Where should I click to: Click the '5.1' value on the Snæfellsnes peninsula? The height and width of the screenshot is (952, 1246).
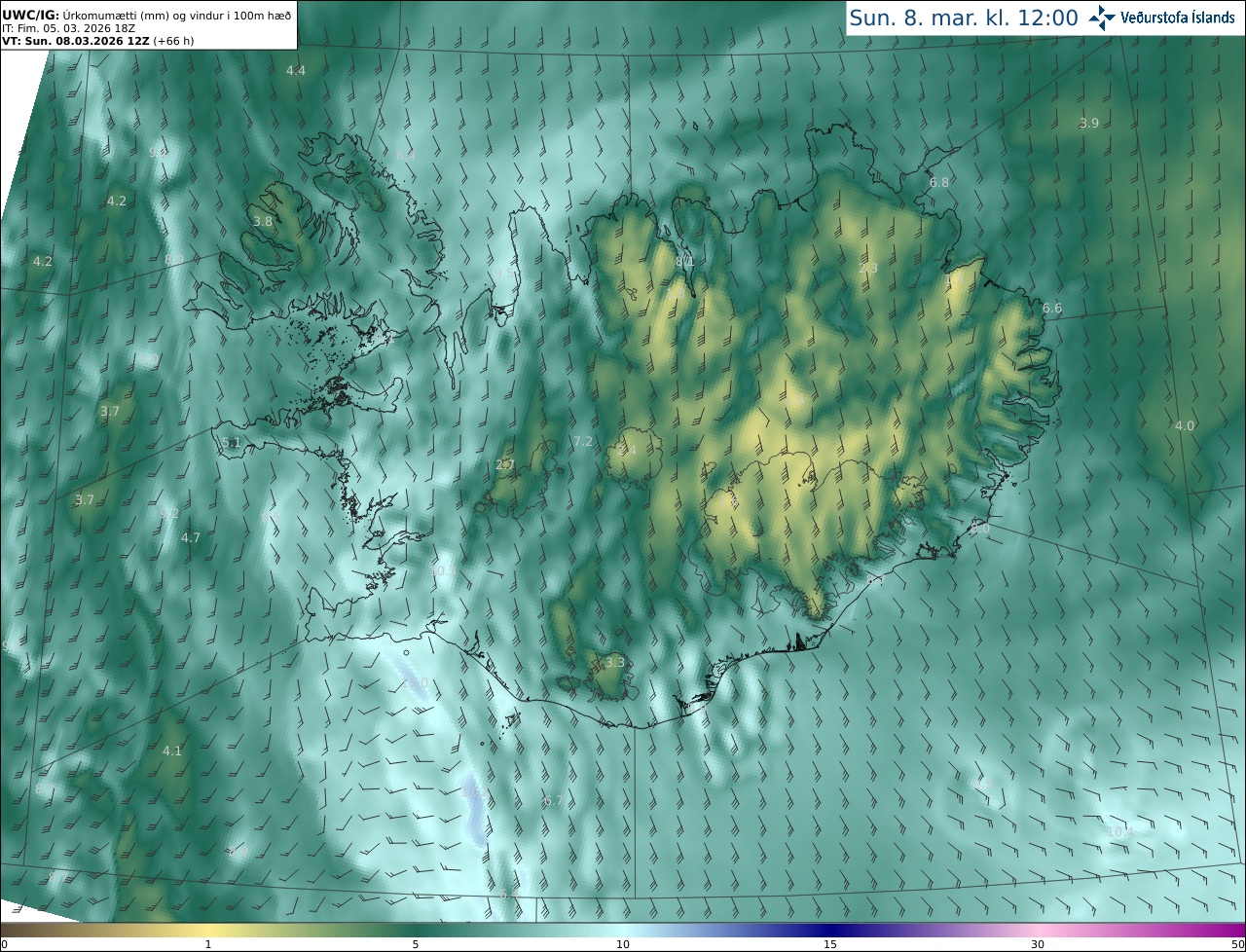[231, 442]
